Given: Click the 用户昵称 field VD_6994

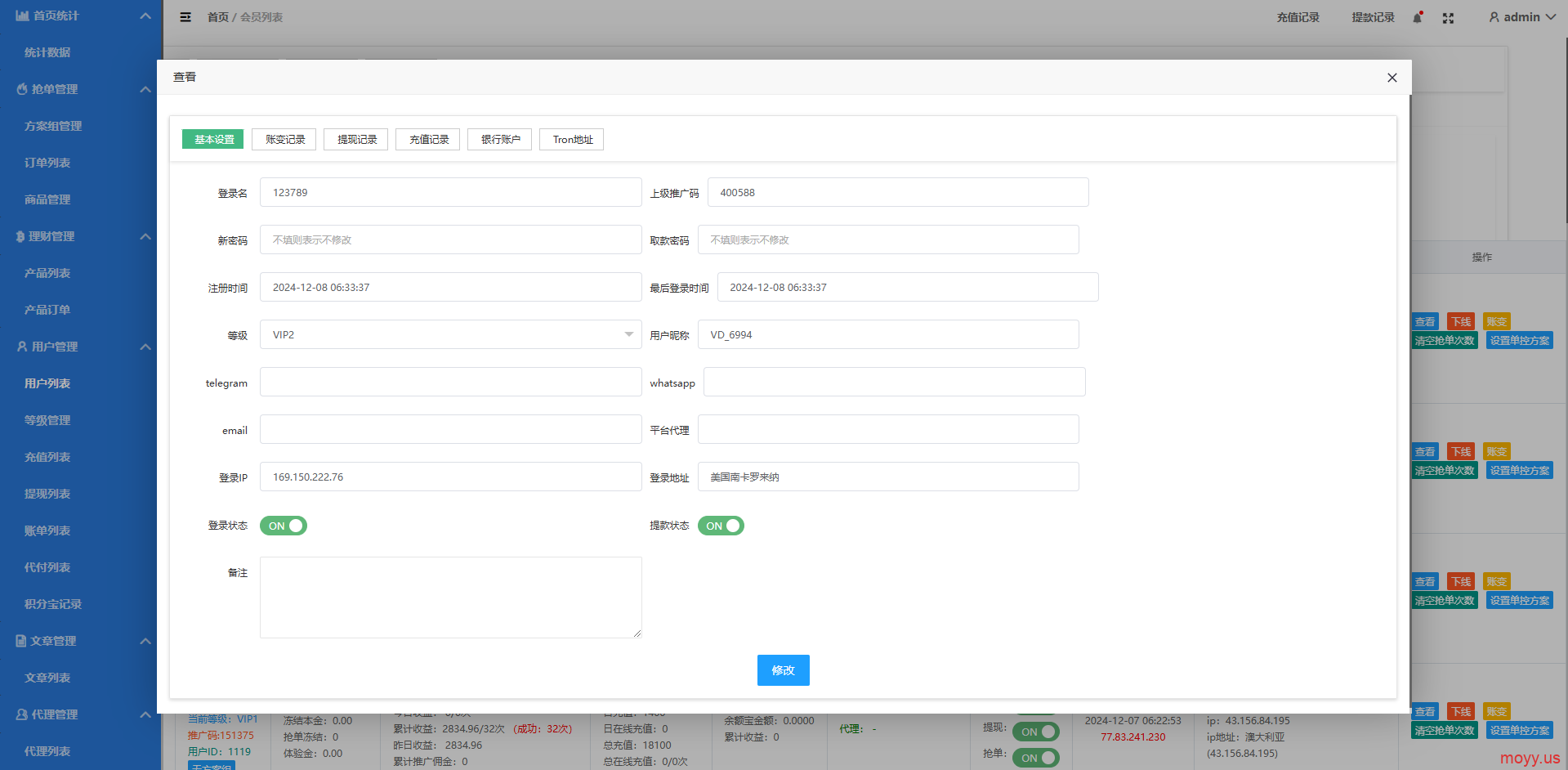Looking at the screenshot, I should [x=888, y=334].
